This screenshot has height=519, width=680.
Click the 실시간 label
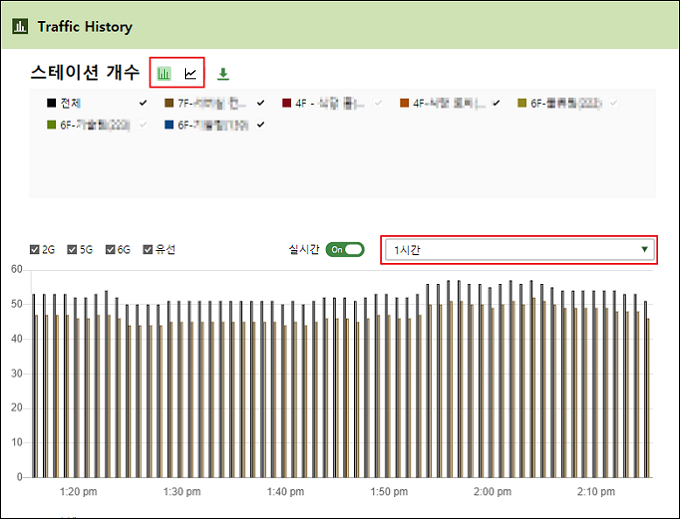(304, 250)
